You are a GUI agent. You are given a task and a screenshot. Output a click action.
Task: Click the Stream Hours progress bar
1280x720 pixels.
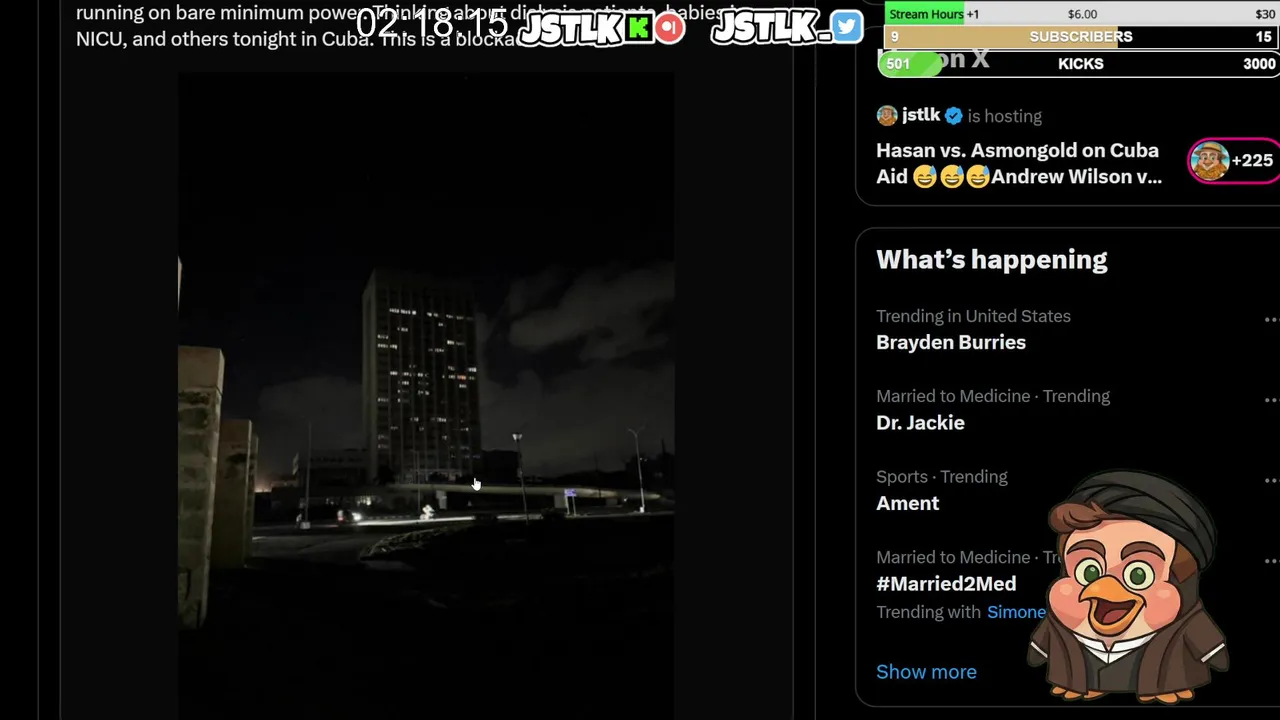click(1081, 14)
